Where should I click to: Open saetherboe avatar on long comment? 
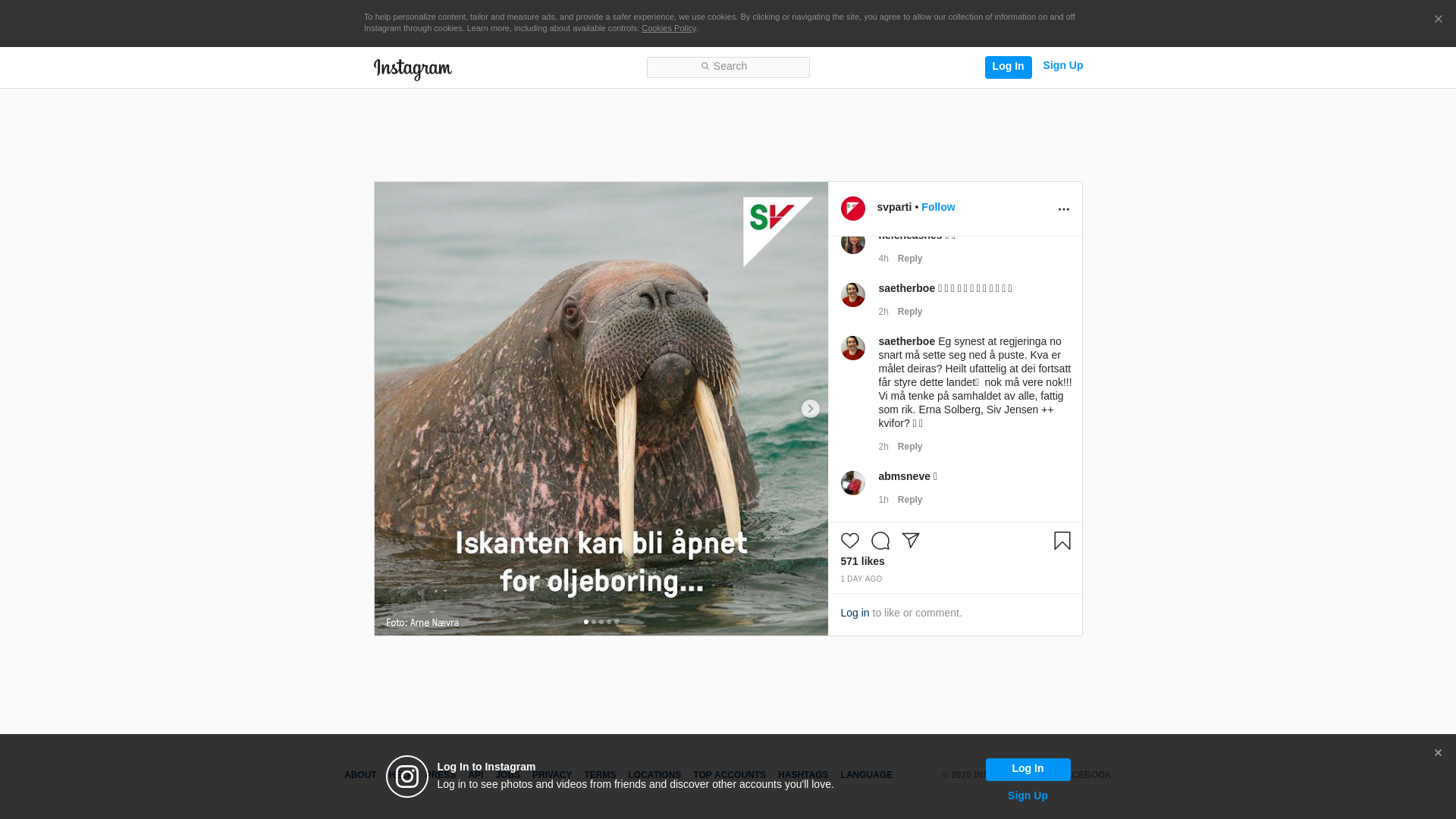(x=853, y=348)
